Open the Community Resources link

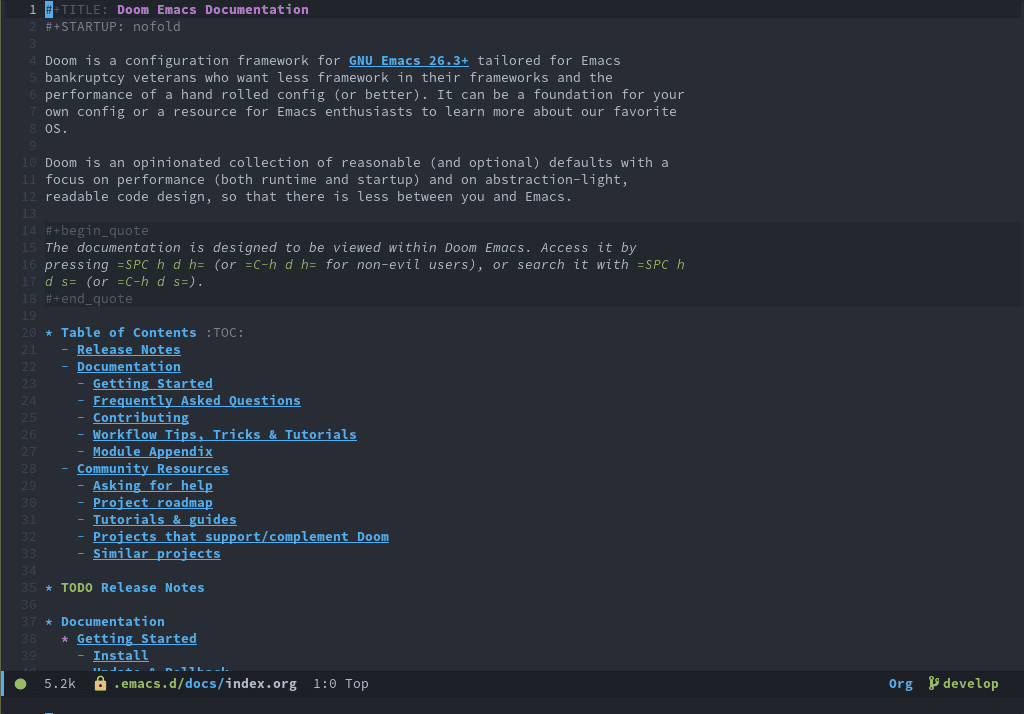(x=152, y=469)
